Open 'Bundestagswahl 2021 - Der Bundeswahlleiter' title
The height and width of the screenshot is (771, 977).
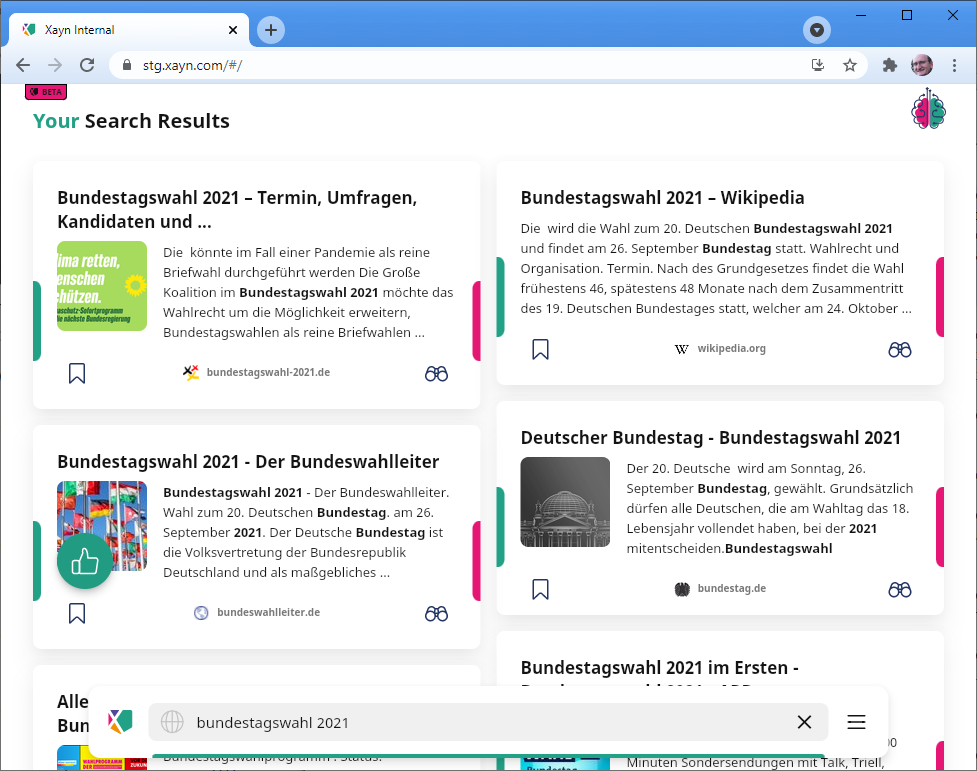pos(248,461)
